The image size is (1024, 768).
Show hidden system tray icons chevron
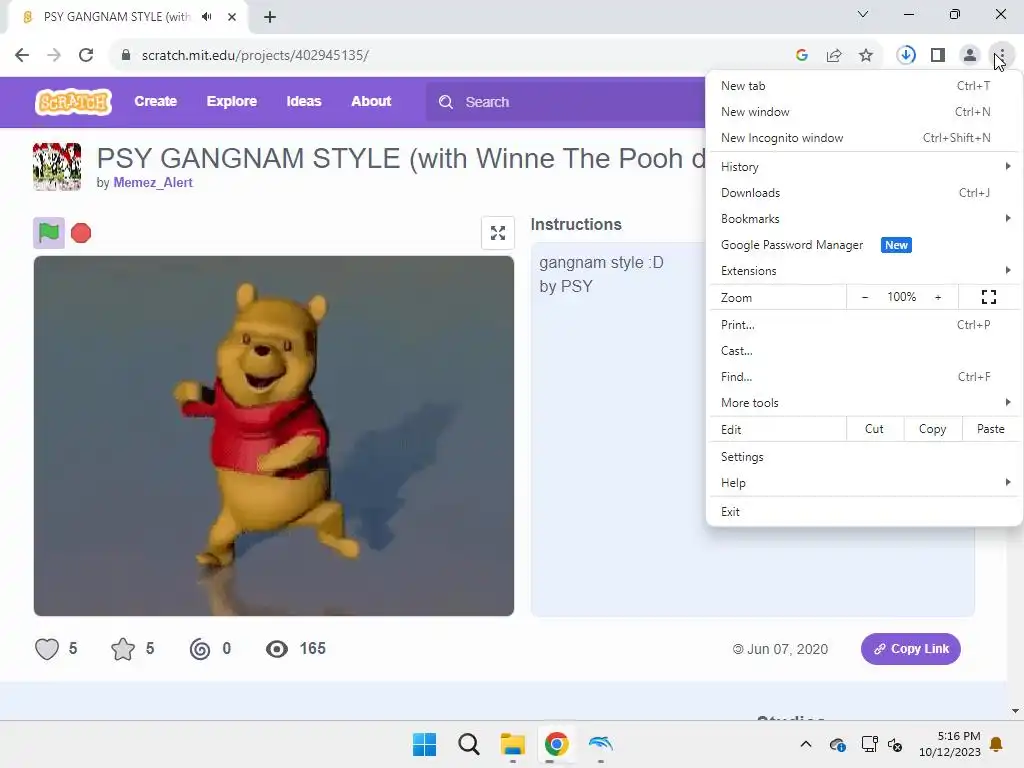[806, 744]
